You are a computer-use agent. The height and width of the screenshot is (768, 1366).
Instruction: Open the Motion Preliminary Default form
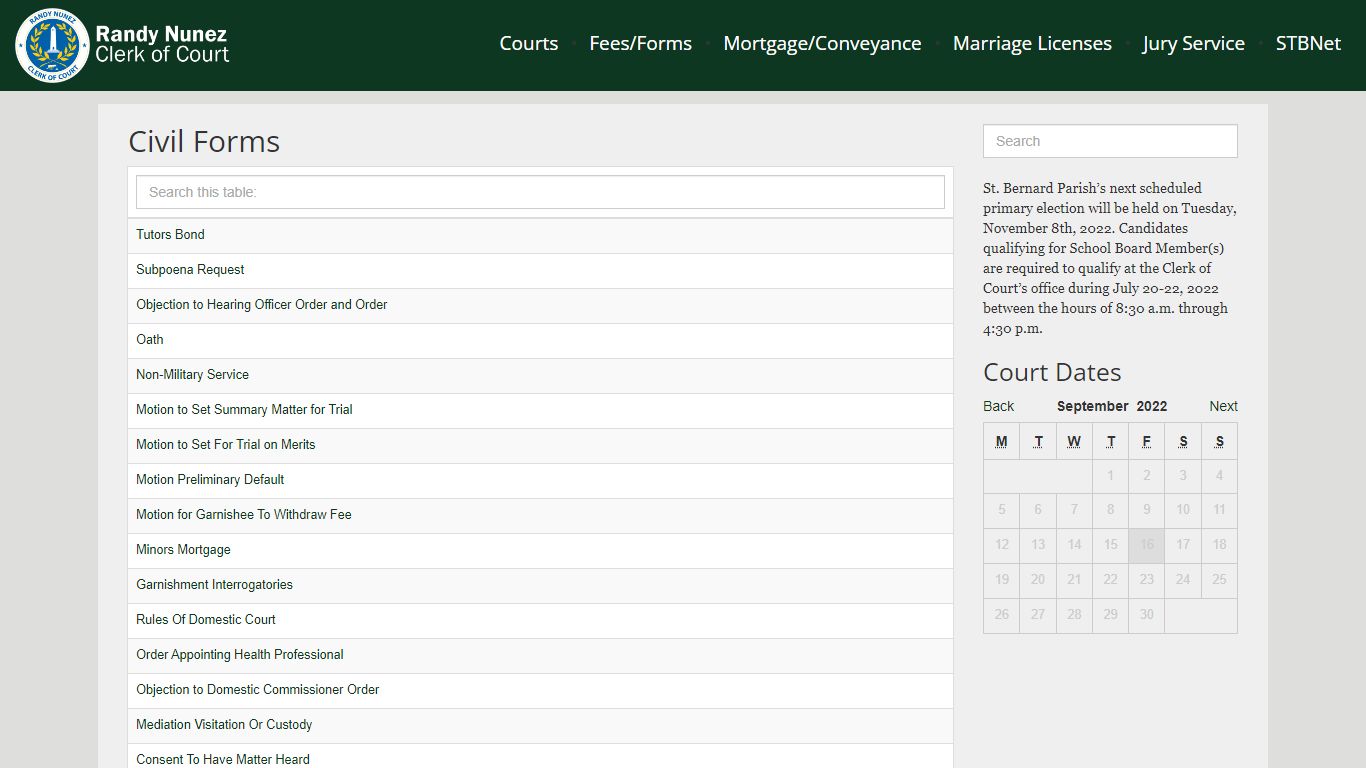pos(210,480)
